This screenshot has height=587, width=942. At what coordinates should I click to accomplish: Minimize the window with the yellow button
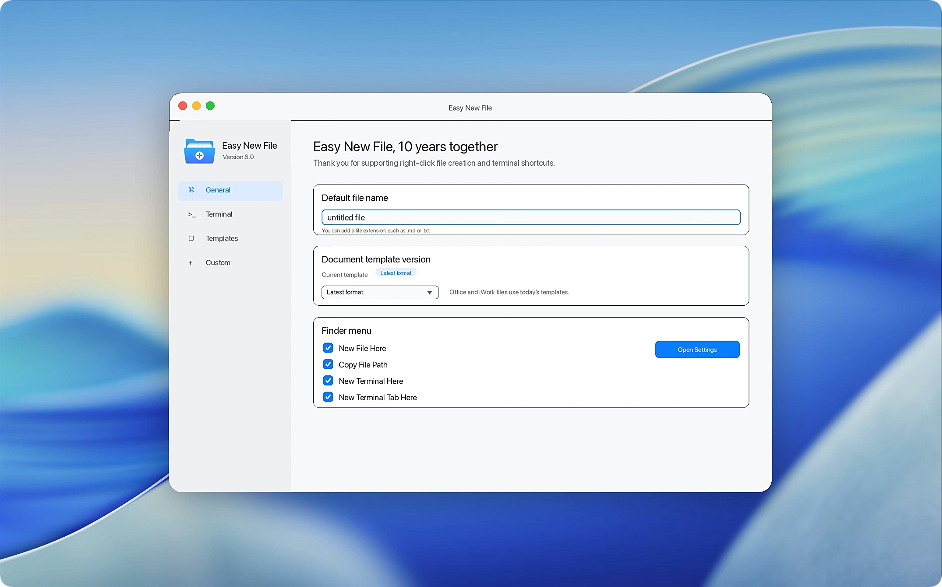click(x=196, y=106)
